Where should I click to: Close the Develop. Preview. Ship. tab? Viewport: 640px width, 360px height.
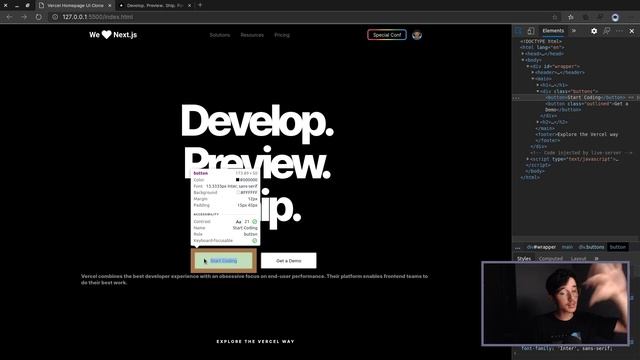(189, 6)
